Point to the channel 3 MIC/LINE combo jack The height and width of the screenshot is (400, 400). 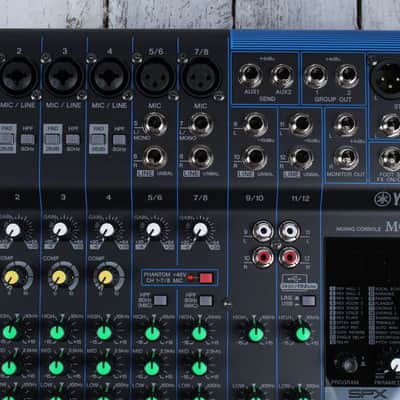63,77
